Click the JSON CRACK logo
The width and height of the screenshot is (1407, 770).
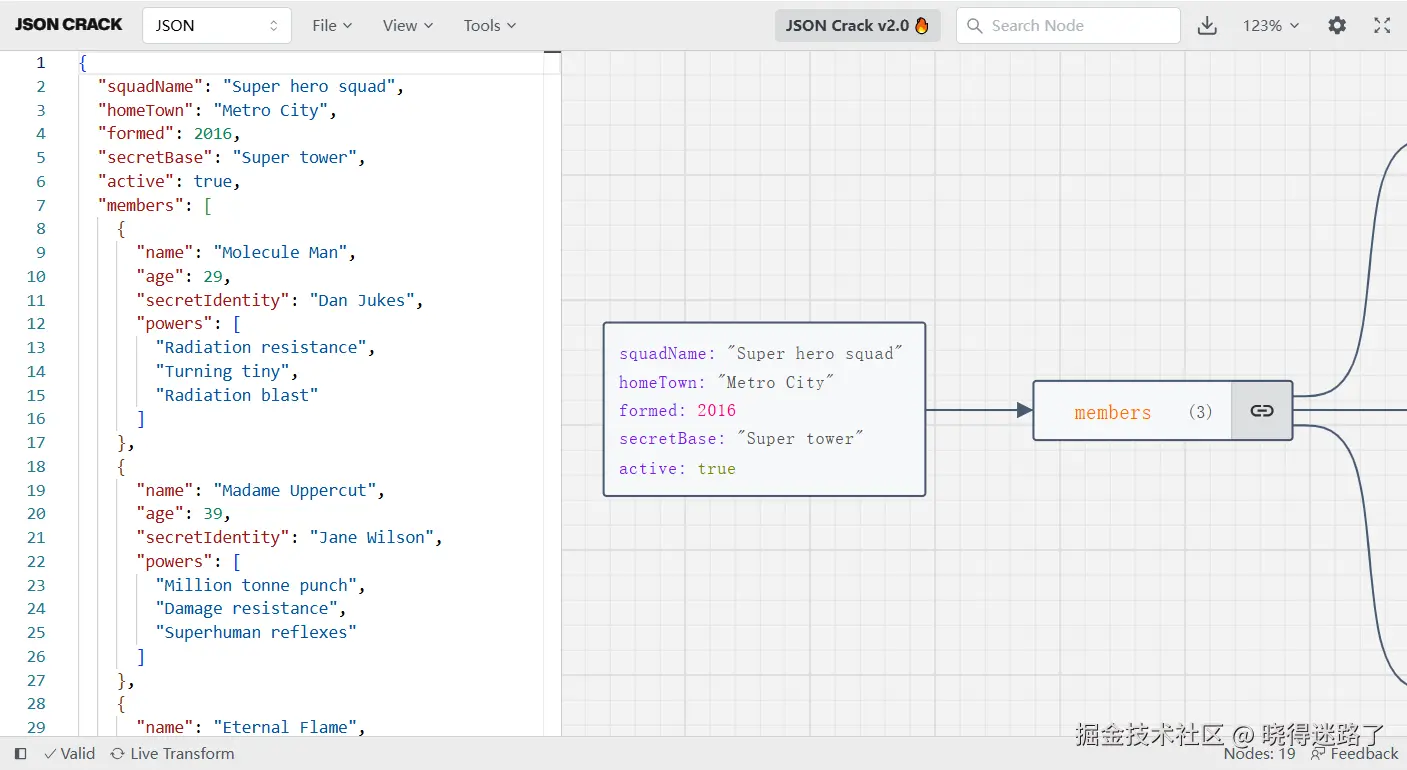click(69, 25)
